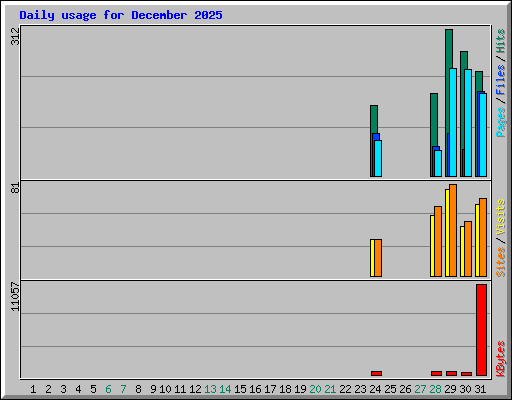Click the Pages legend label
Image resolution: width=512 pixels, height=400 pixels.
pos(500,122)
